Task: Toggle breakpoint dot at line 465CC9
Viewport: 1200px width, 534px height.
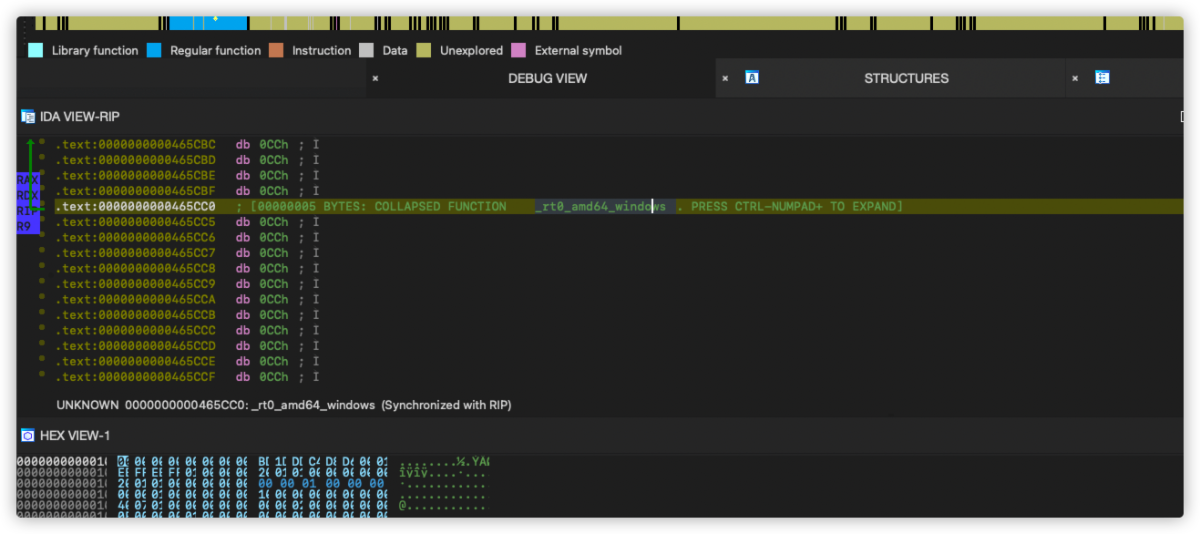Action: pos(42,283)
